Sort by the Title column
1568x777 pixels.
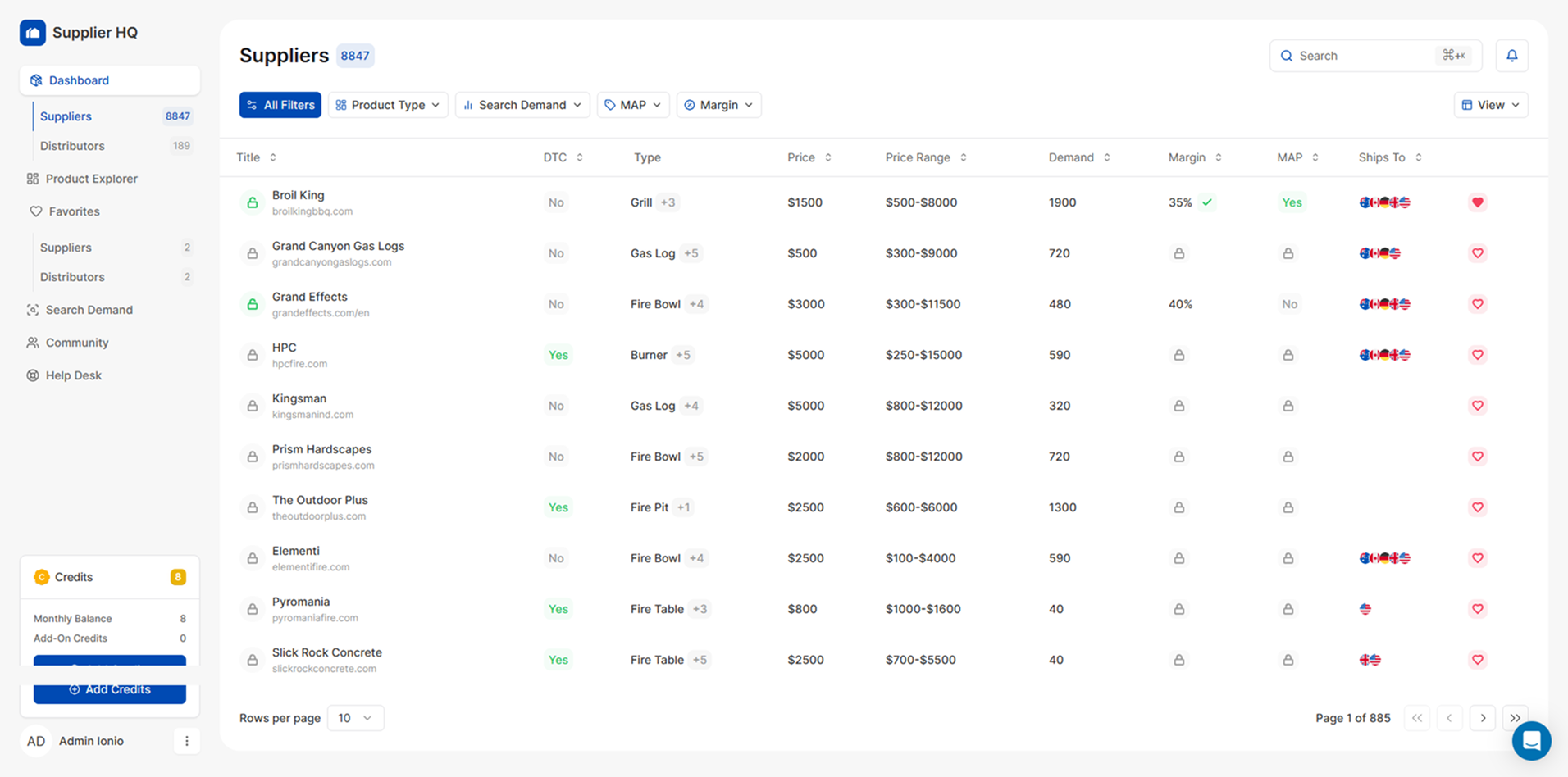click(x=256, y=157)
